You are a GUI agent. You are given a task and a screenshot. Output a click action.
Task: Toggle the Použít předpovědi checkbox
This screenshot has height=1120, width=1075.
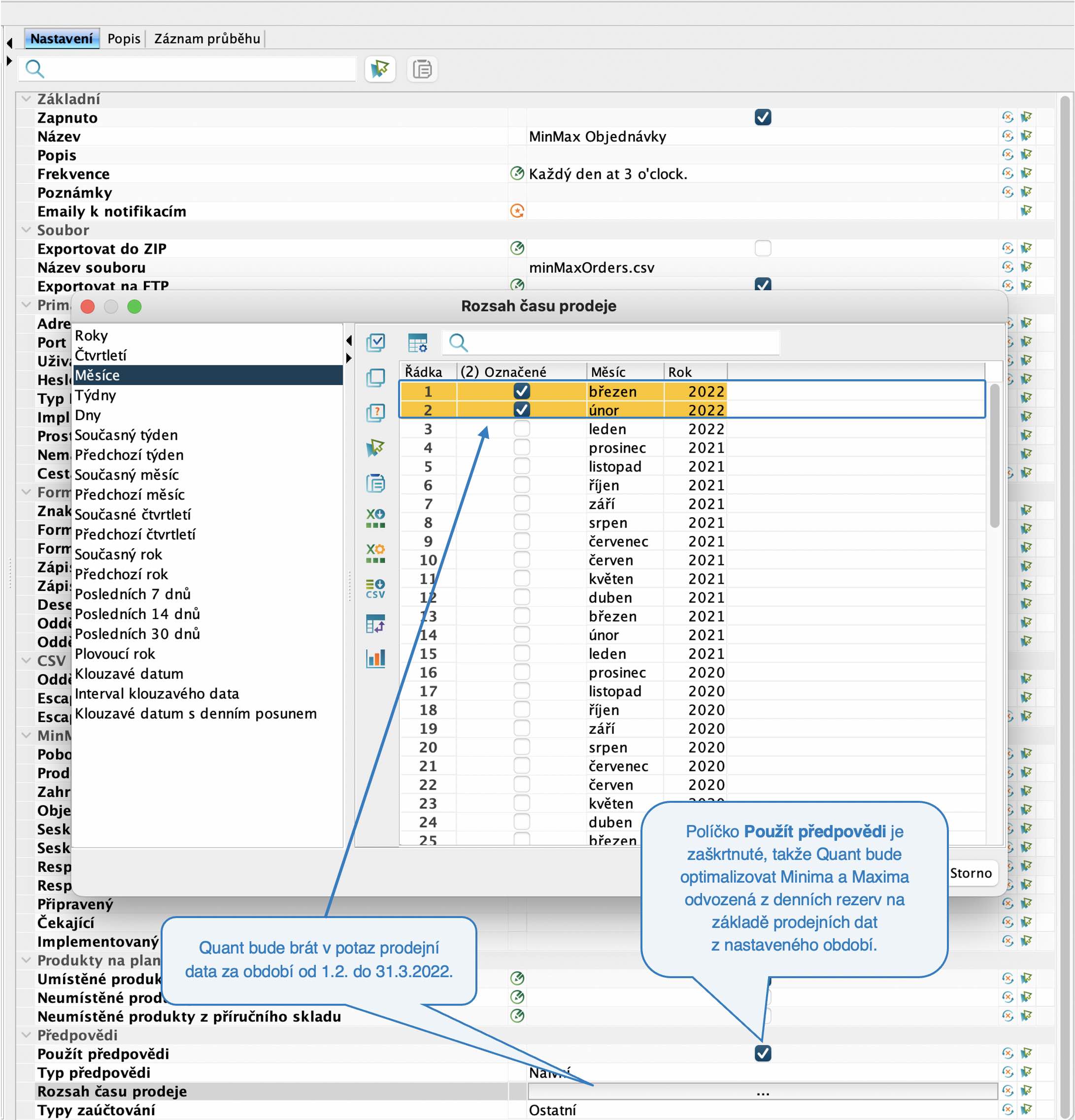(x=763, y=1053)
